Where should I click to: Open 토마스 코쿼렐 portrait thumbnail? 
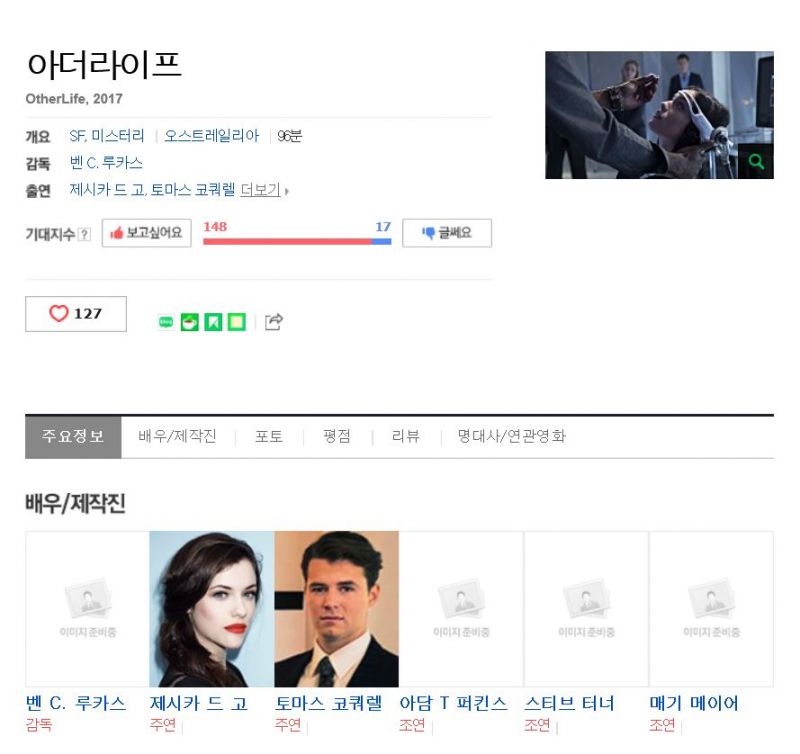point(337,609)
